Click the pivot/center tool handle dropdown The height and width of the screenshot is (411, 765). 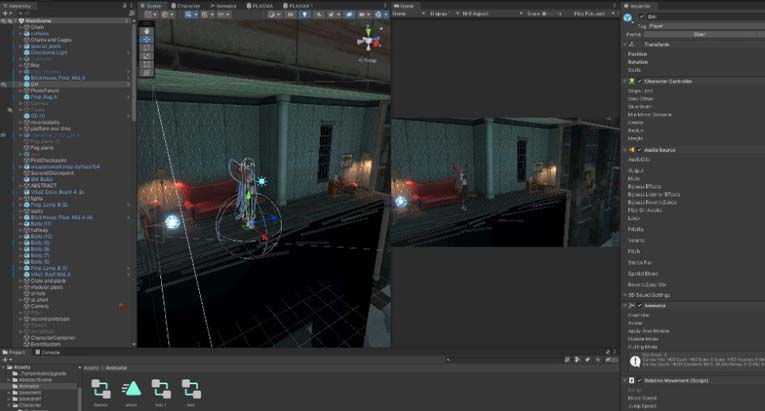(x=150, y=15)
